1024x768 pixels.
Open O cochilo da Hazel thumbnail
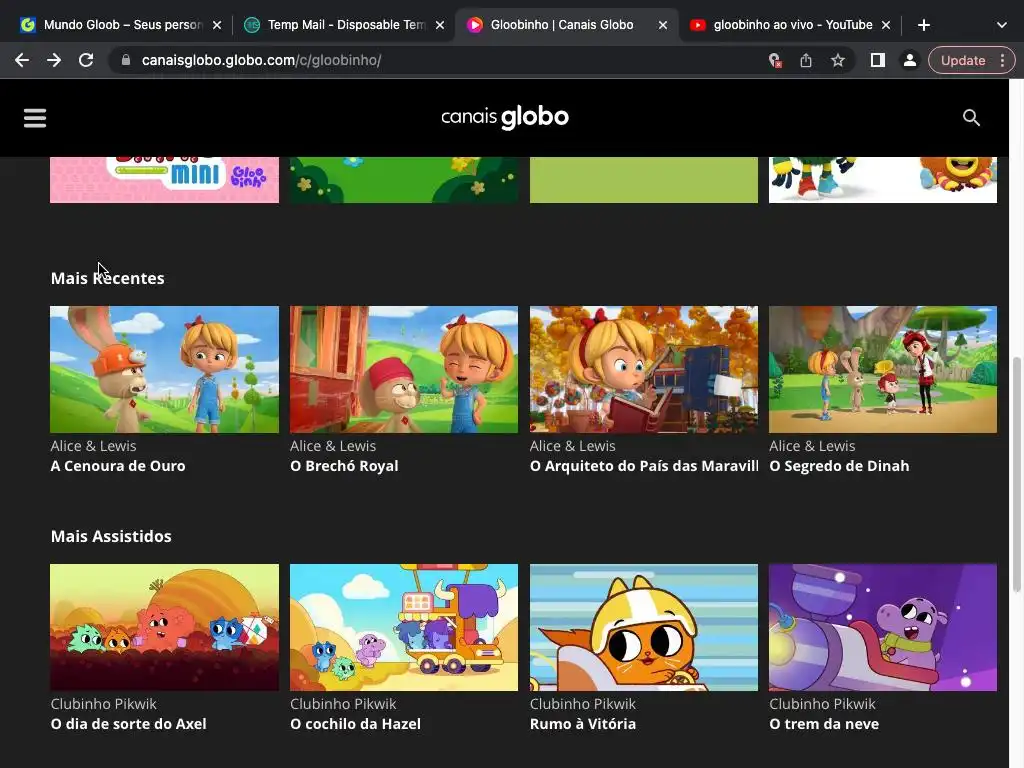pyautogui.click(x=404, y=627)
